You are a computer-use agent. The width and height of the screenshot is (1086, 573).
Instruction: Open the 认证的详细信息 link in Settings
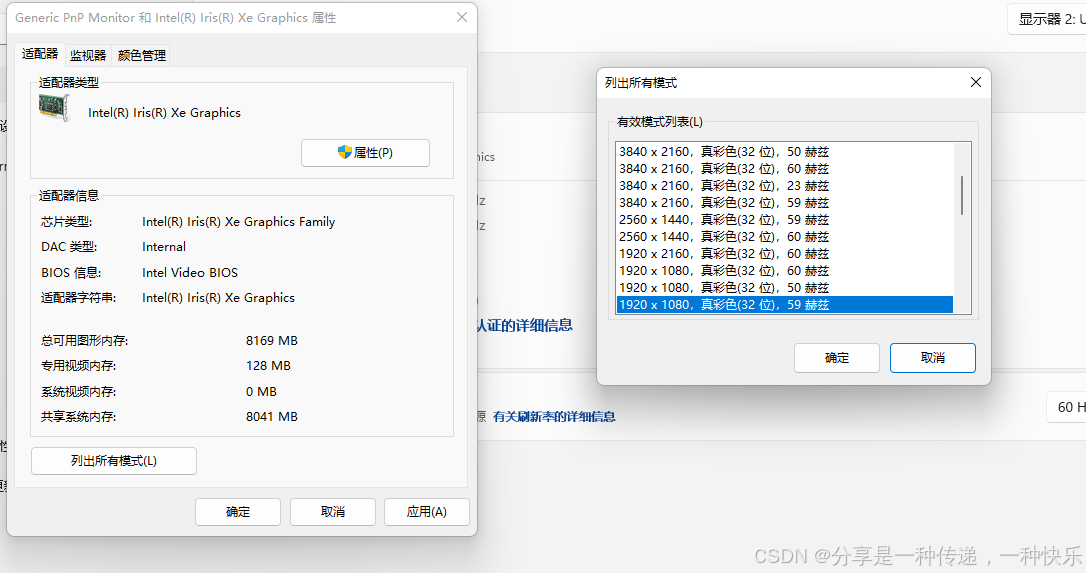[524, 325]
